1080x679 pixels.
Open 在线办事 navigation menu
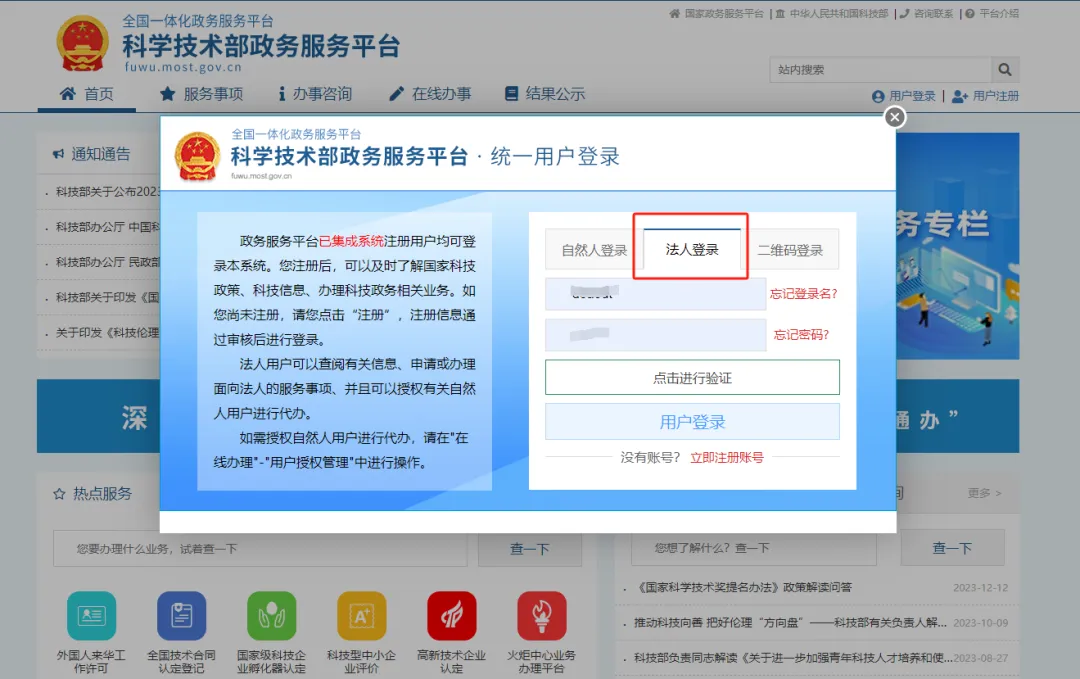point(429,94)
